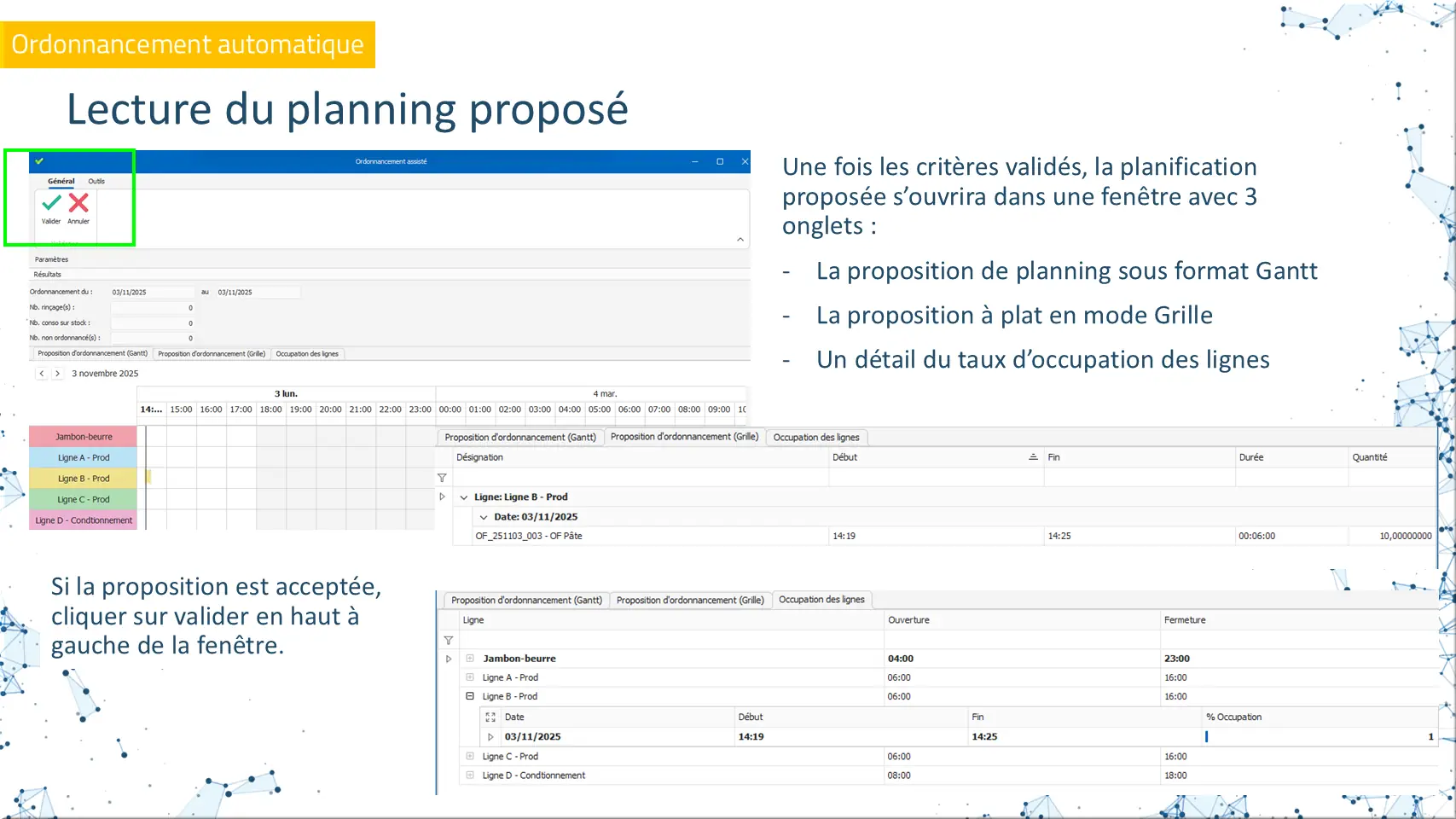
Task: Go to next day with right arrow
Action: [x=57, y=374]
